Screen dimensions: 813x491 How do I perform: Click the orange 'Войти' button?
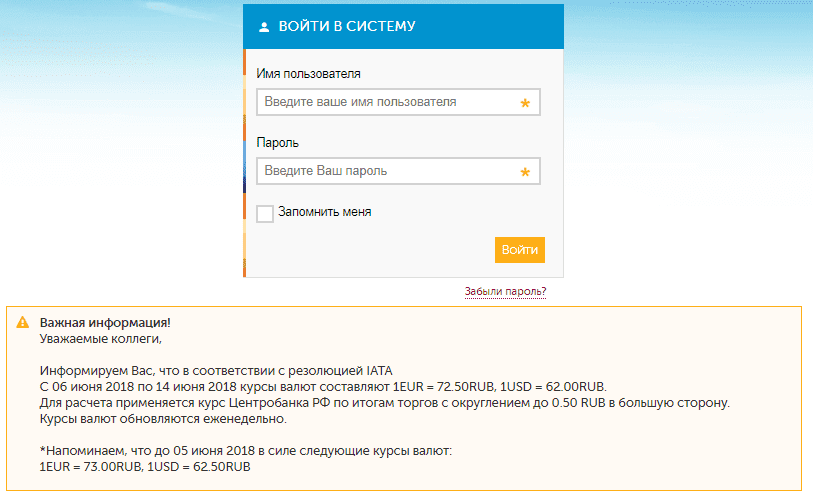coord(520,250)
